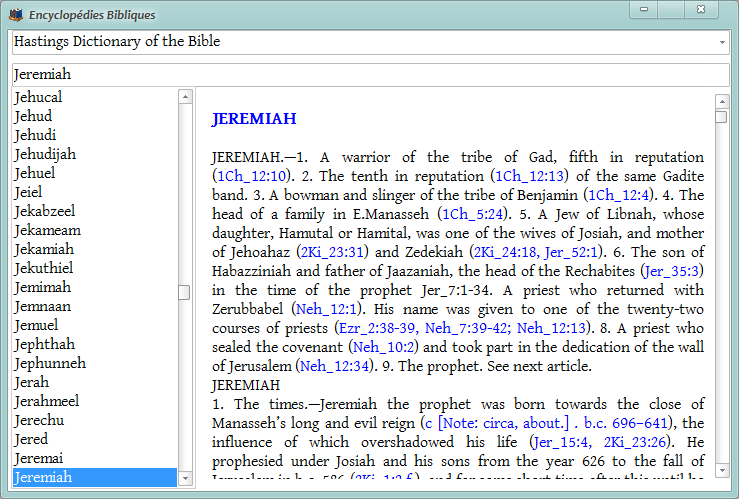
Task: Click the highlighted Jeremiah list entry
Action: 95,477
